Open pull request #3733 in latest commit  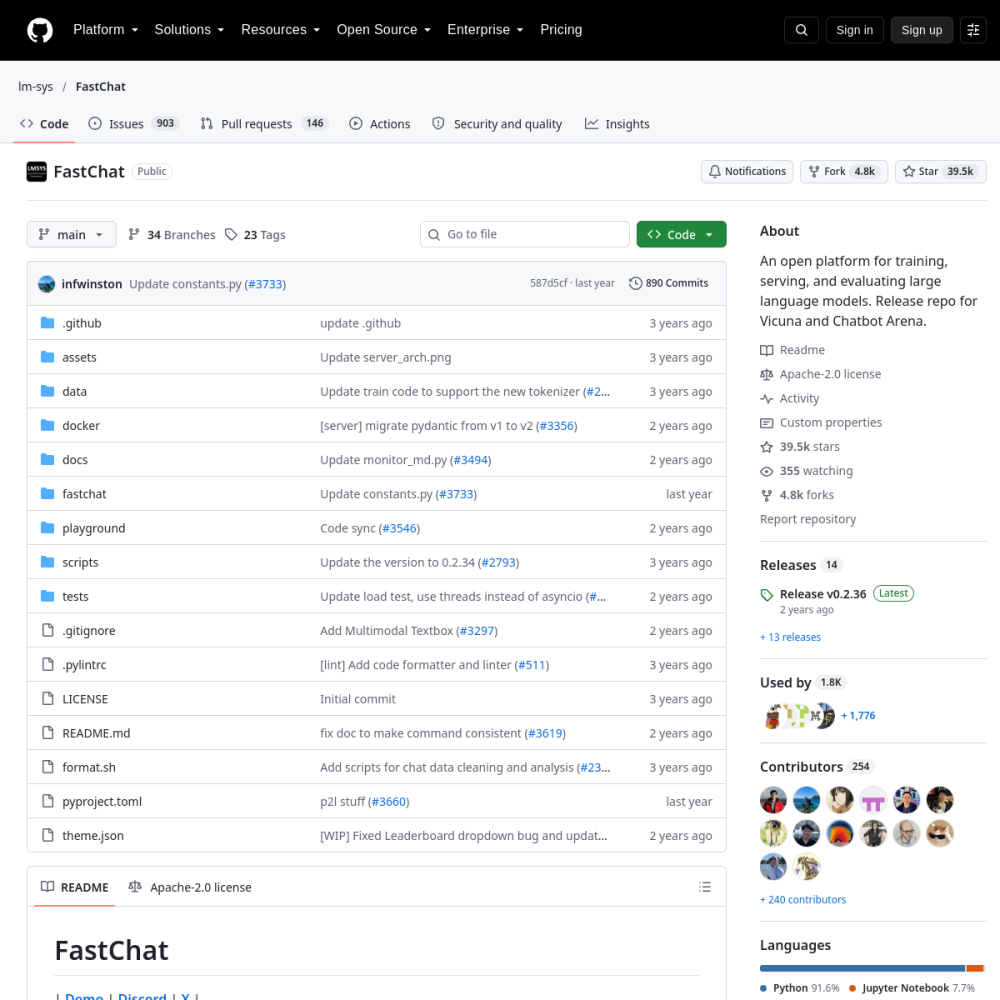265,284
